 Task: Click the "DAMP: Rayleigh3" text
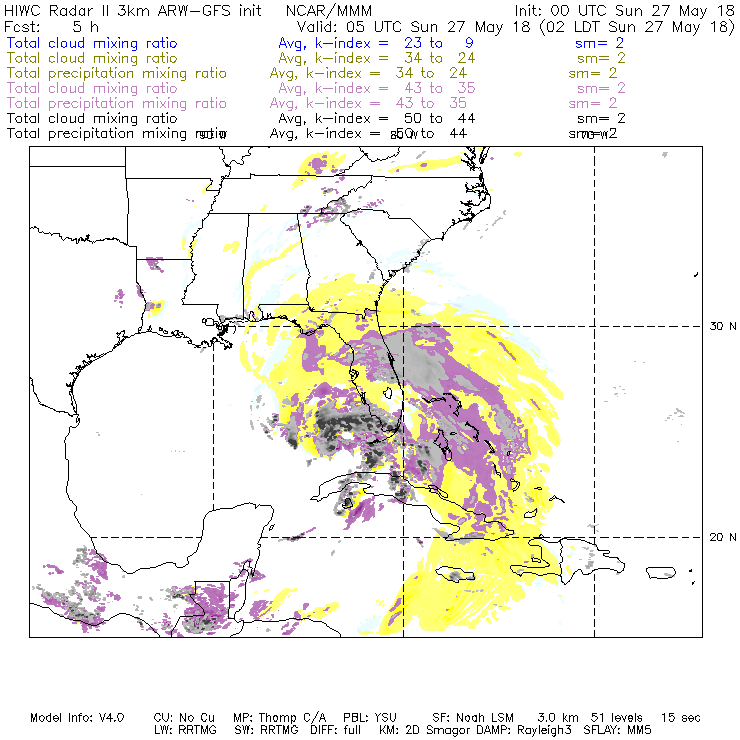[524, 730]
